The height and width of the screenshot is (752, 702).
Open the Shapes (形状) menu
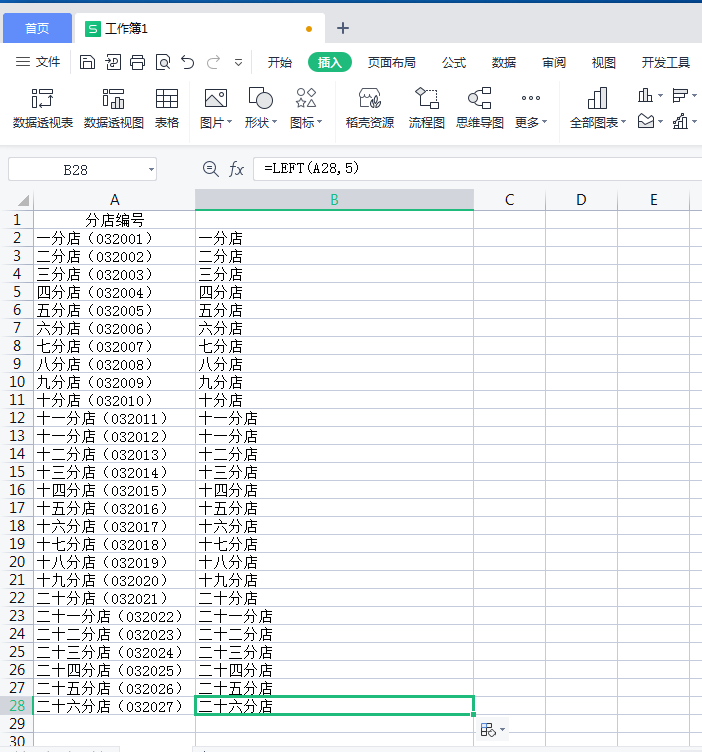[x=260, y=109]
